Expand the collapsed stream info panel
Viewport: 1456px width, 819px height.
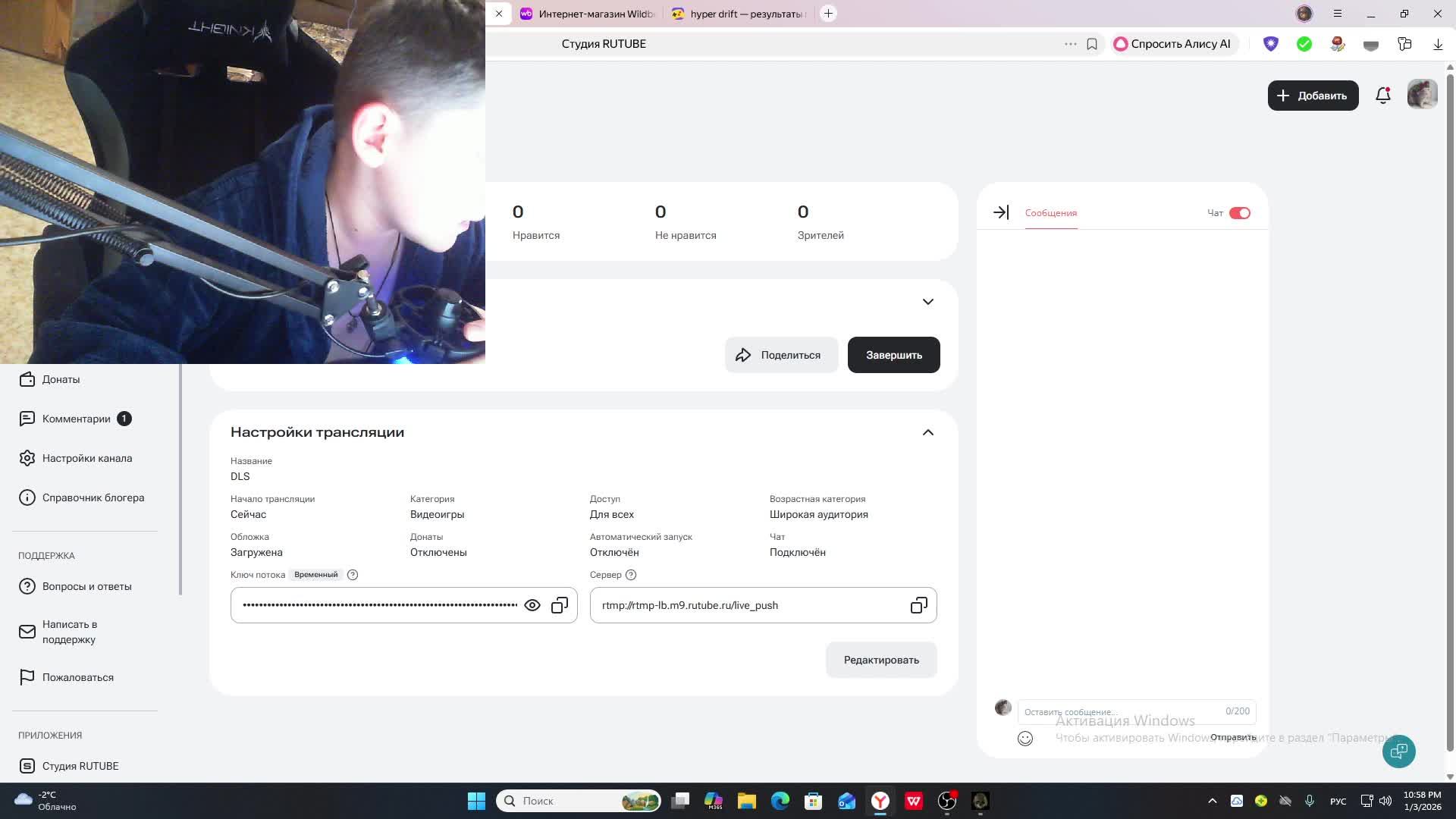(x=927, y=302)
